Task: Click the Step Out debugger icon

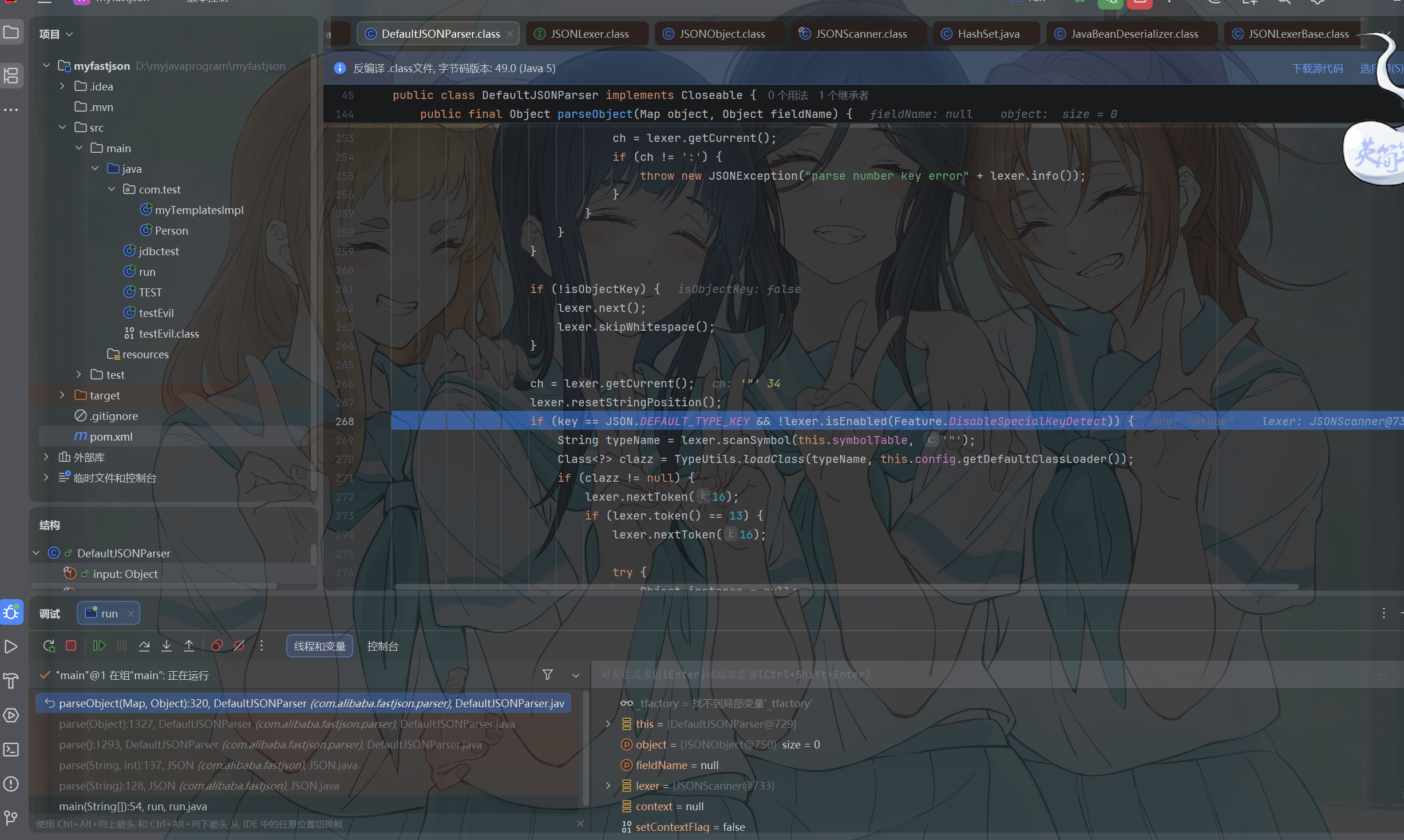Action: (189, 646)
